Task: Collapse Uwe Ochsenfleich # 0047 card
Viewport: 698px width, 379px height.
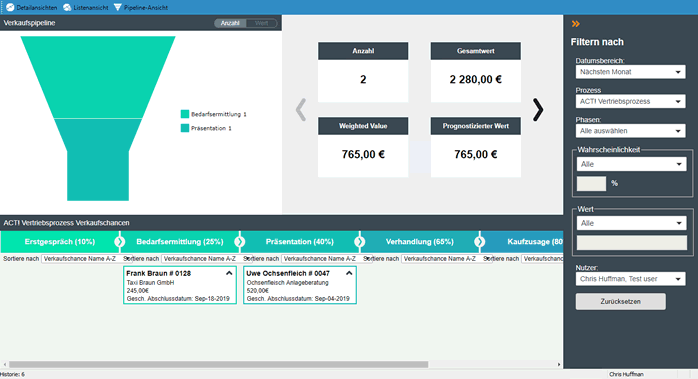Action: coord(349,273)
